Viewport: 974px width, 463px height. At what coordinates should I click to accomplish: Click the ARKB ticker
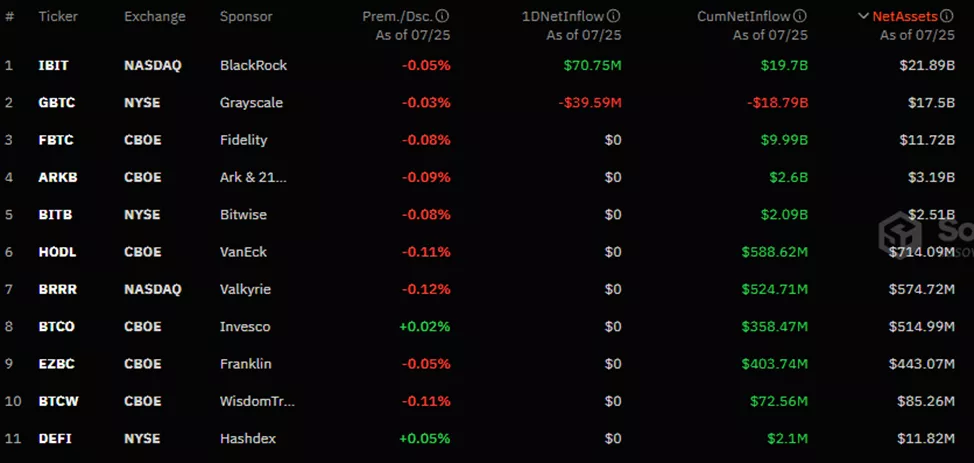(x=56, y=178)
